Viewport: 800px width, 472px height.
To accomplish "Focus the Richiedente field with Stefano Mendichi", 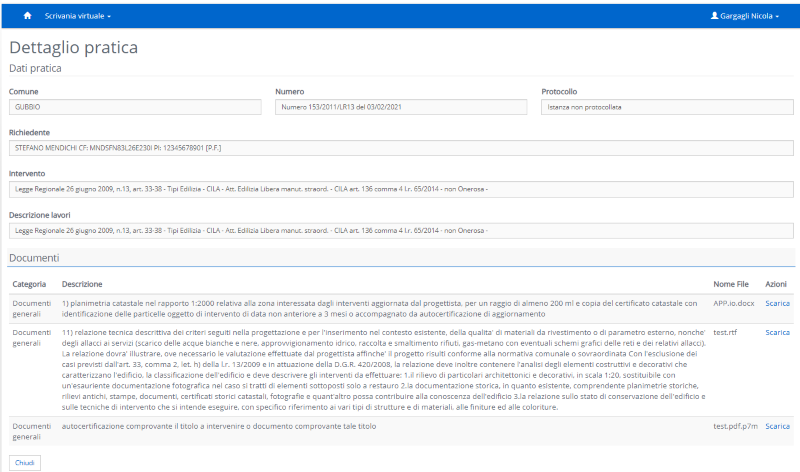I will (401, 148).
